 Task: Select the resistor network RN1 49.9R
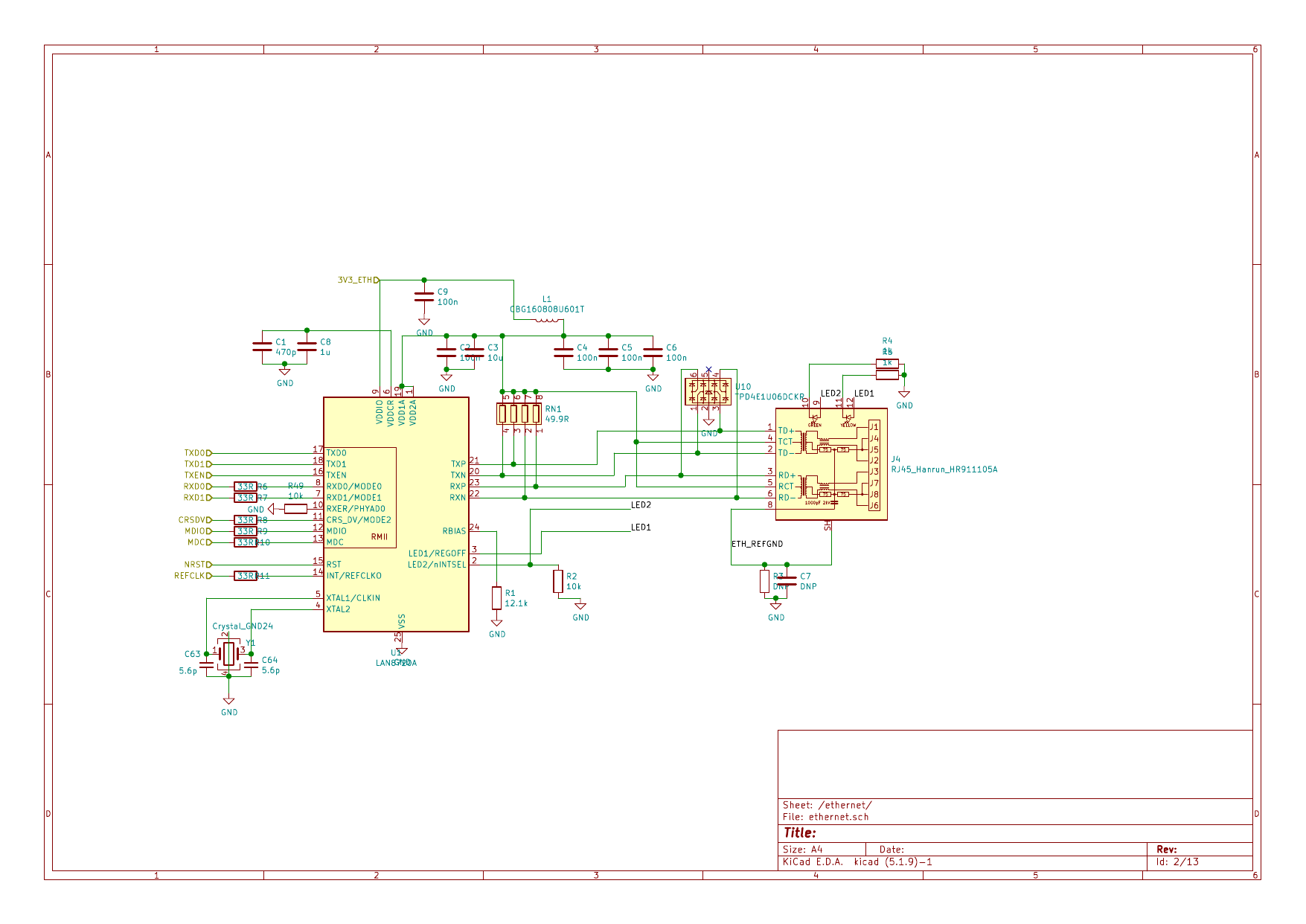(519, 414)
